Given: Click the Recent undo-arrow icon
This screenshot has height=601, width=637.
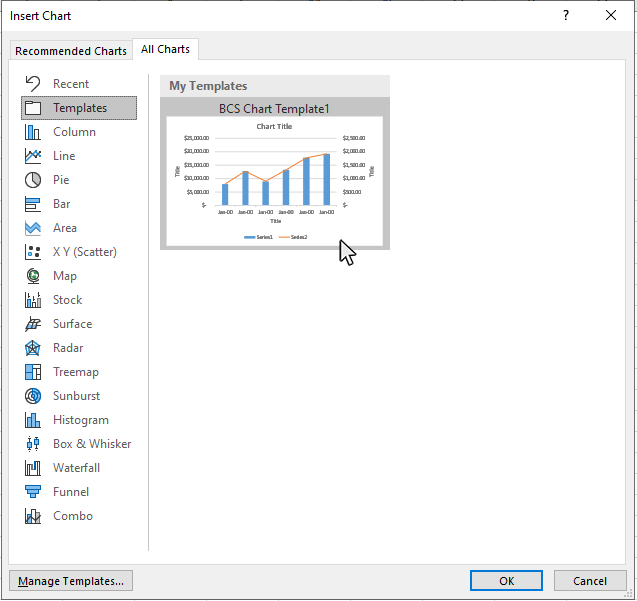Looking at the screenshot, I should tap(32, 84).
